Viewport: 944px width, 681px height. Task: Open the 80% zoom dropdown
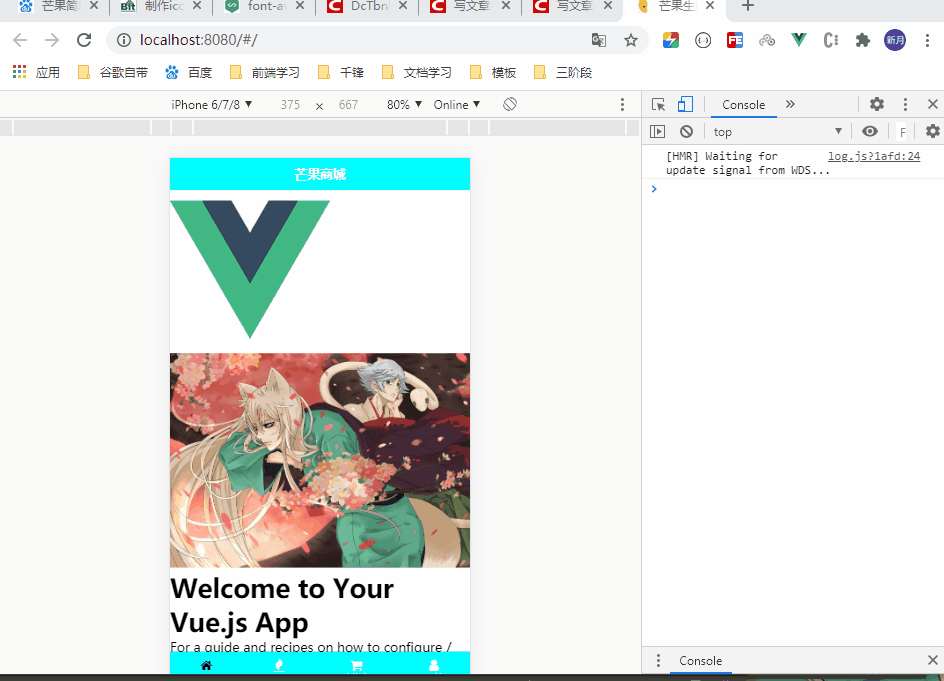tap(404, 105)
